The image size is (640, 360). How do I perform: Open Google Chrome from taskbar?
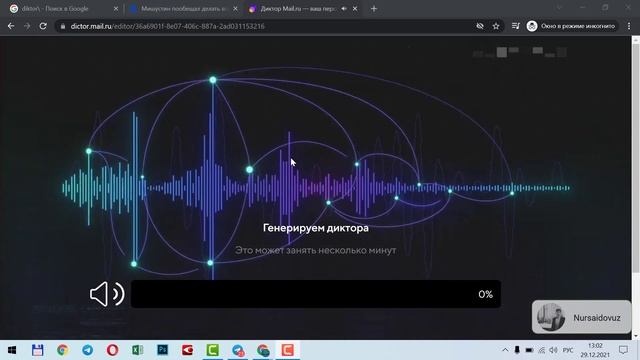(62, 350)
